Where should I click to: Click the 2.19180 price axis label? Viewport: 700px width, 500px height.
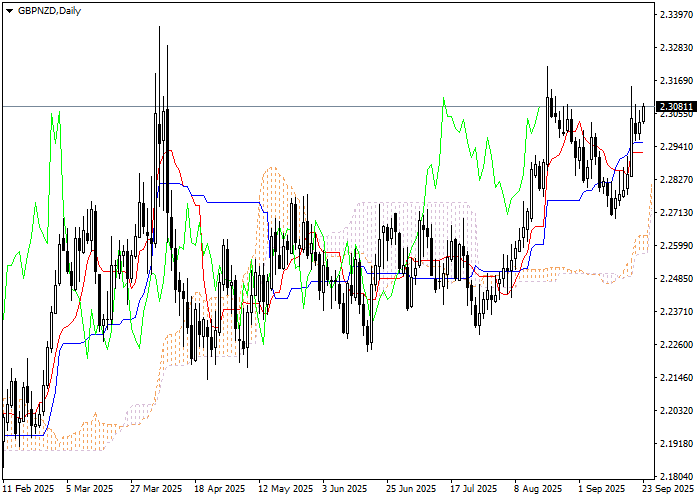[676, 444]
